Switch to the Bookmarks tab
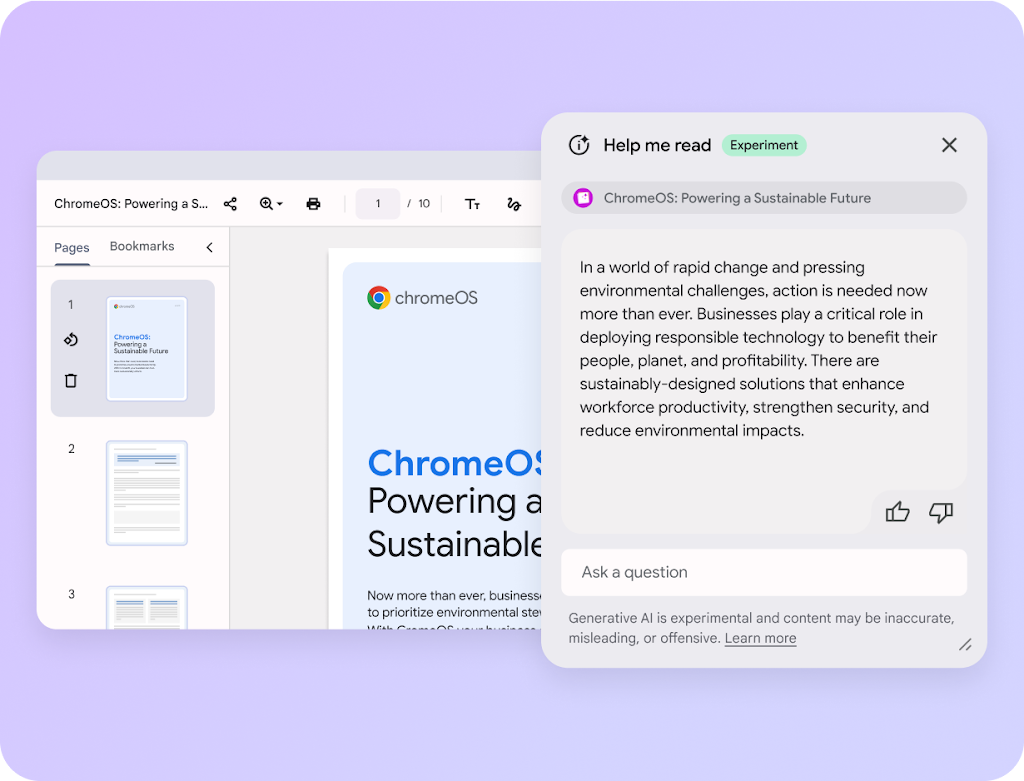The image size is (1024, 781). (x=142, y=246)
